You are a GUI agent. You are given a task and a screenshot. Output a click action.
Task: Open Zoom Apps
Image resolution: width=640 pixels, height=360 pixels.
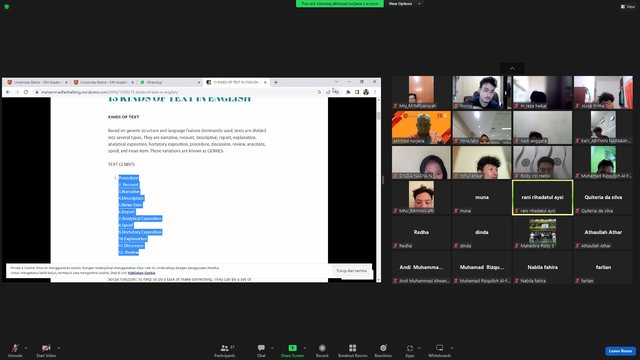tap(410, 350)
